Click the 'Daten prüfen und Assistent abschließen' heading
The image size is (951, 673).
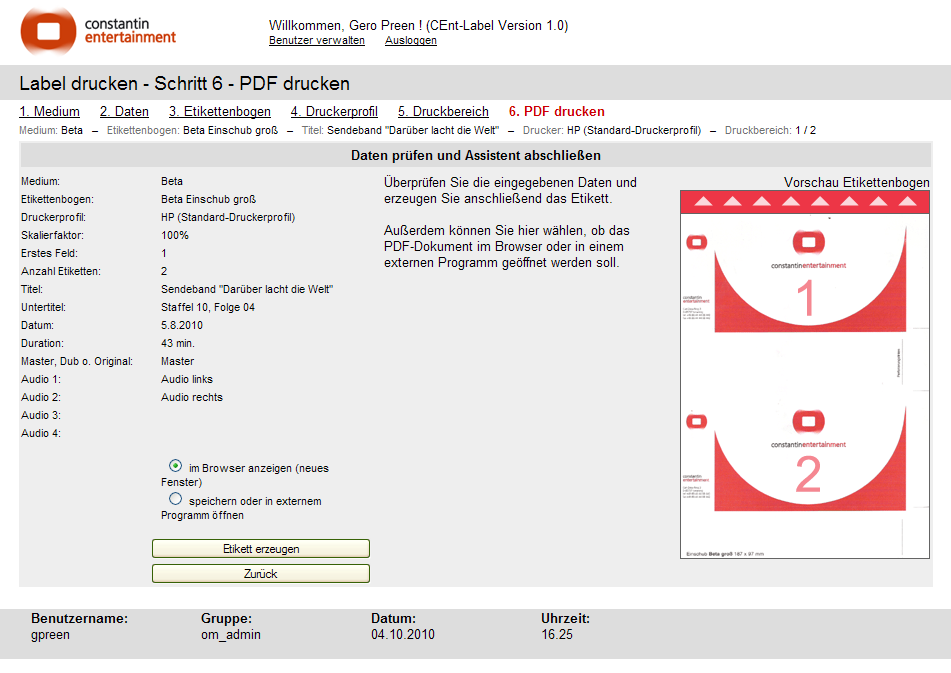(x=475, y=156)
